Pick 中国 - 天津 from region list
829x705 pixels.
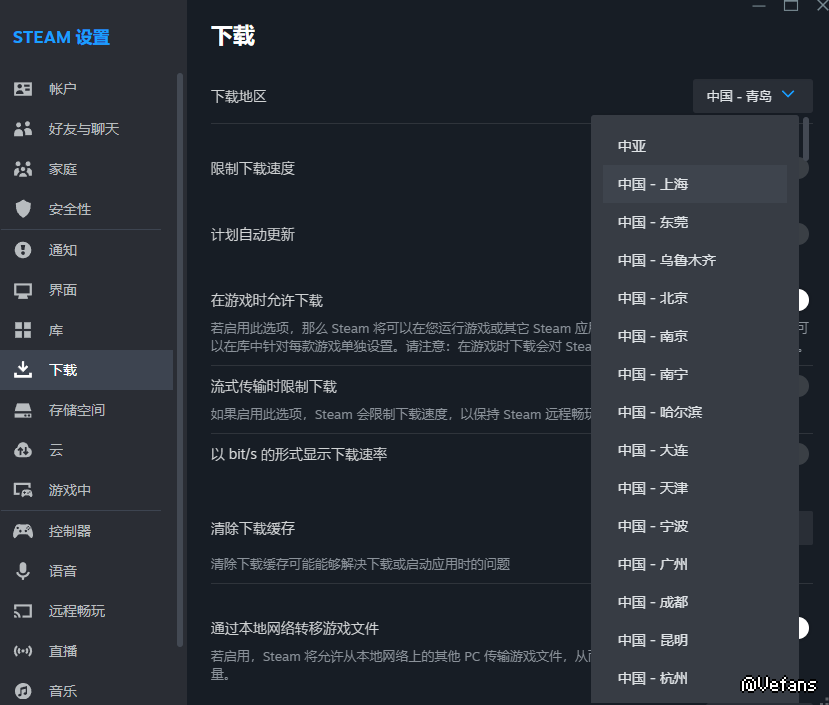click(x=695, y=488)
